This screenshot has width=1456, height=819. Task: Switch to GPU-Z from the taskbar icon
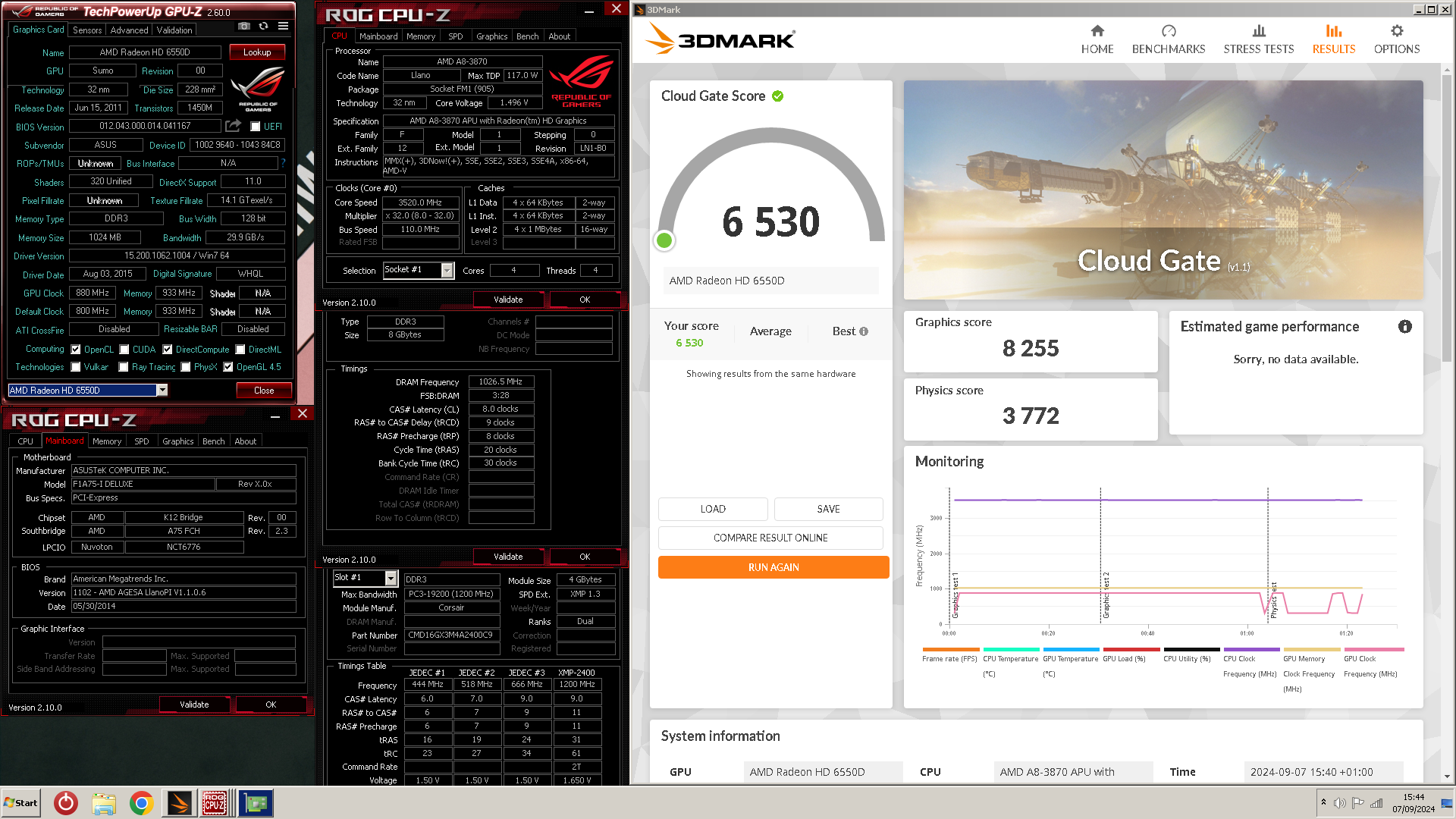coord(256,803)
